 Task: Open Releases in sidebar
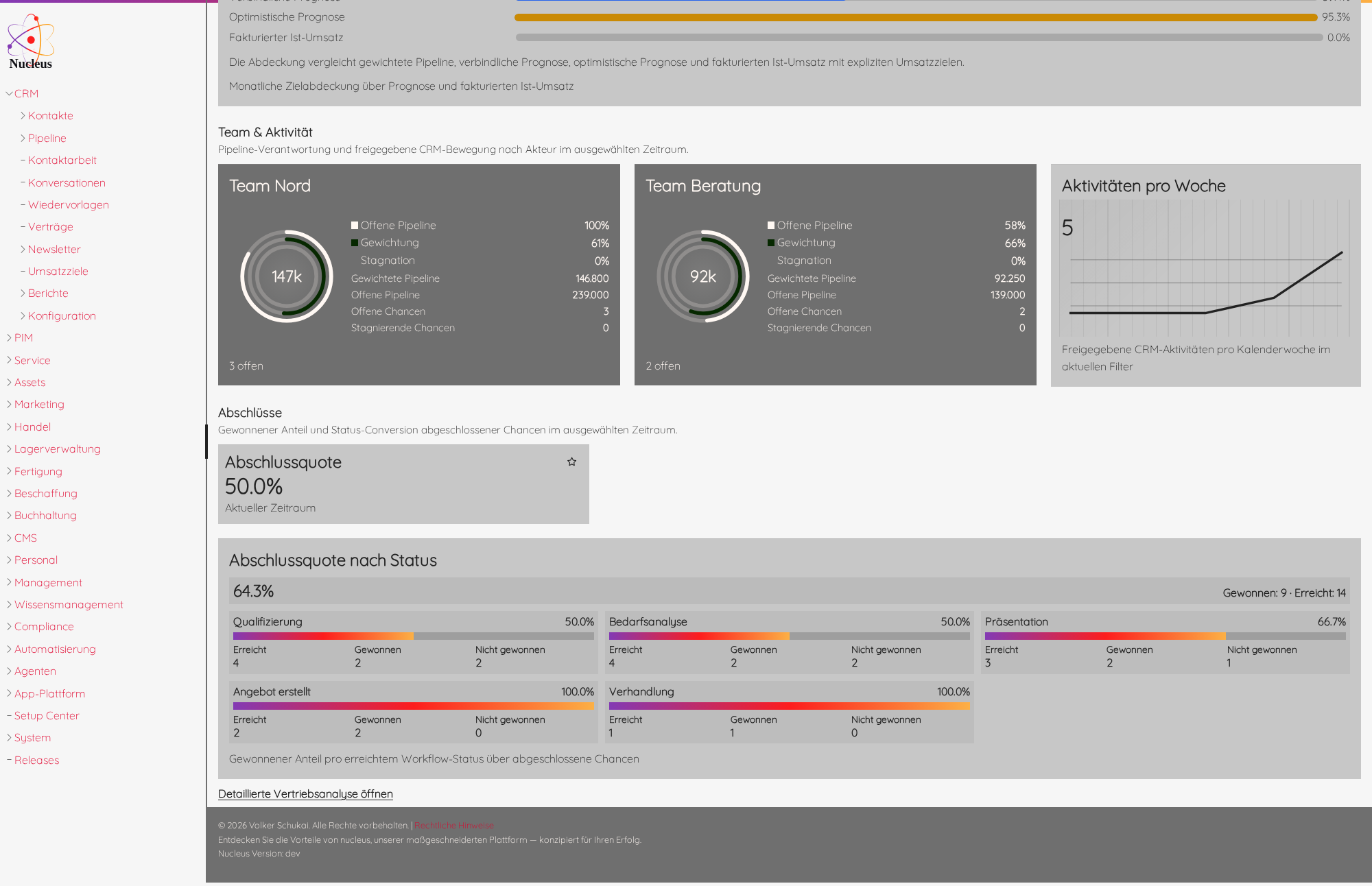(36, 760)
